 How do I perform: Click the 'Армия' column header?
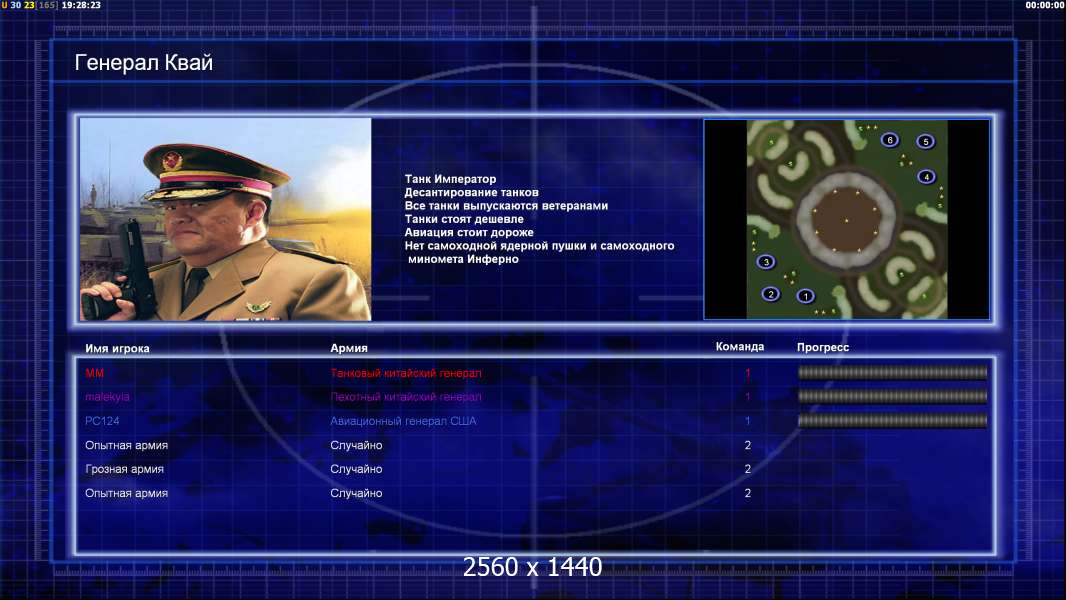pyautogui.click(x=349, y=348)
